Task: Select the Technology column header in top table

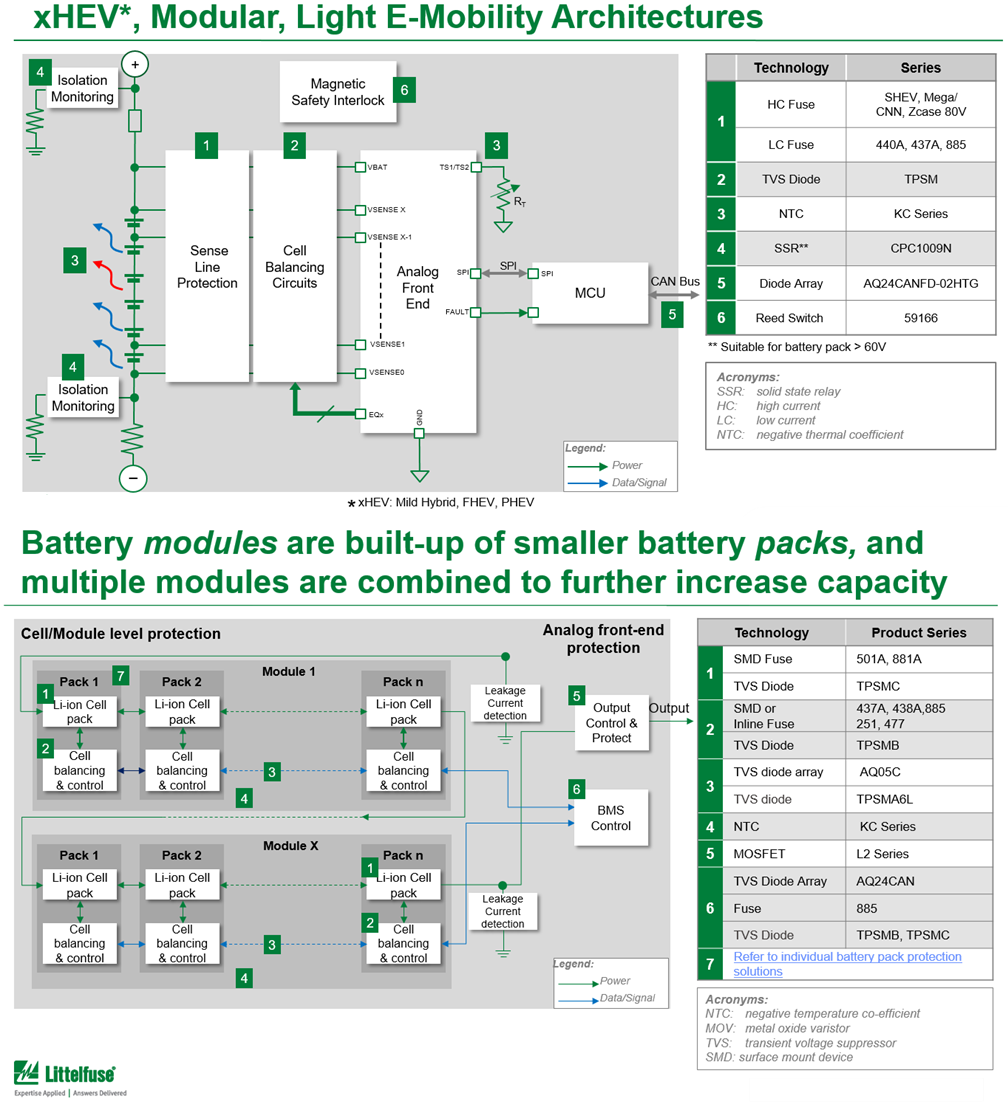Action: (794, 67)
